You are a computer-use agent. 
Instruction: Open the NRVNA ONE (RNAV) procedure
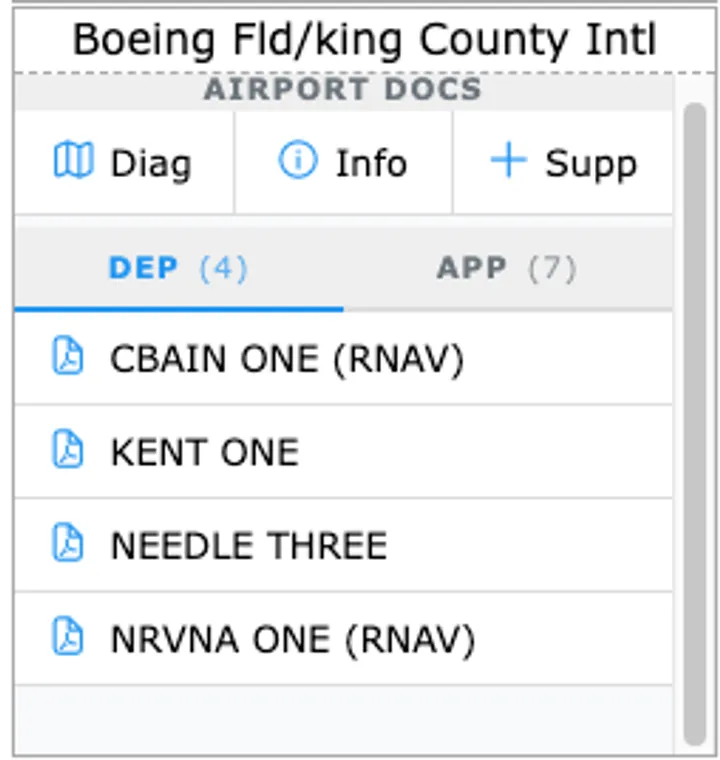click(292, 639)
